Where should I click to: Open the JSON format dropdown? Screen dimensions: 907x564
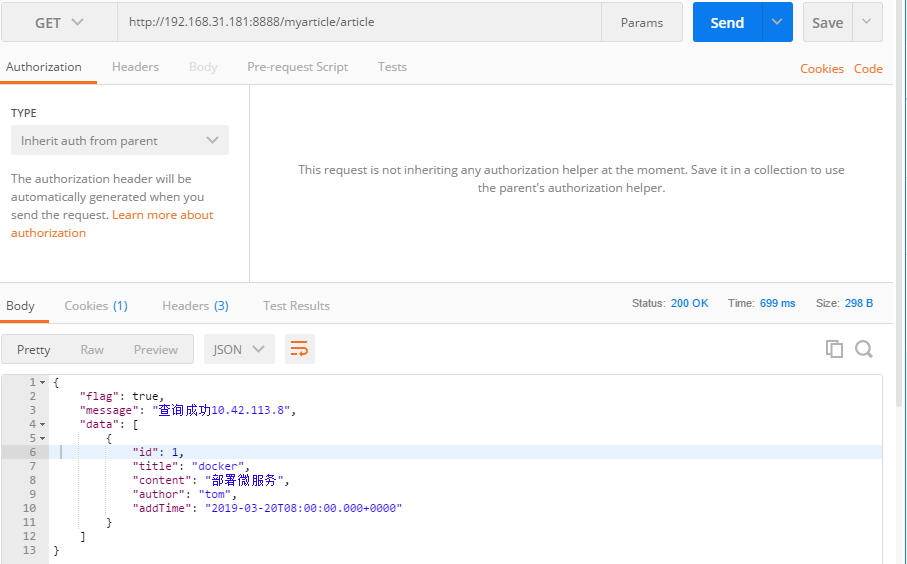pos(239,349)
